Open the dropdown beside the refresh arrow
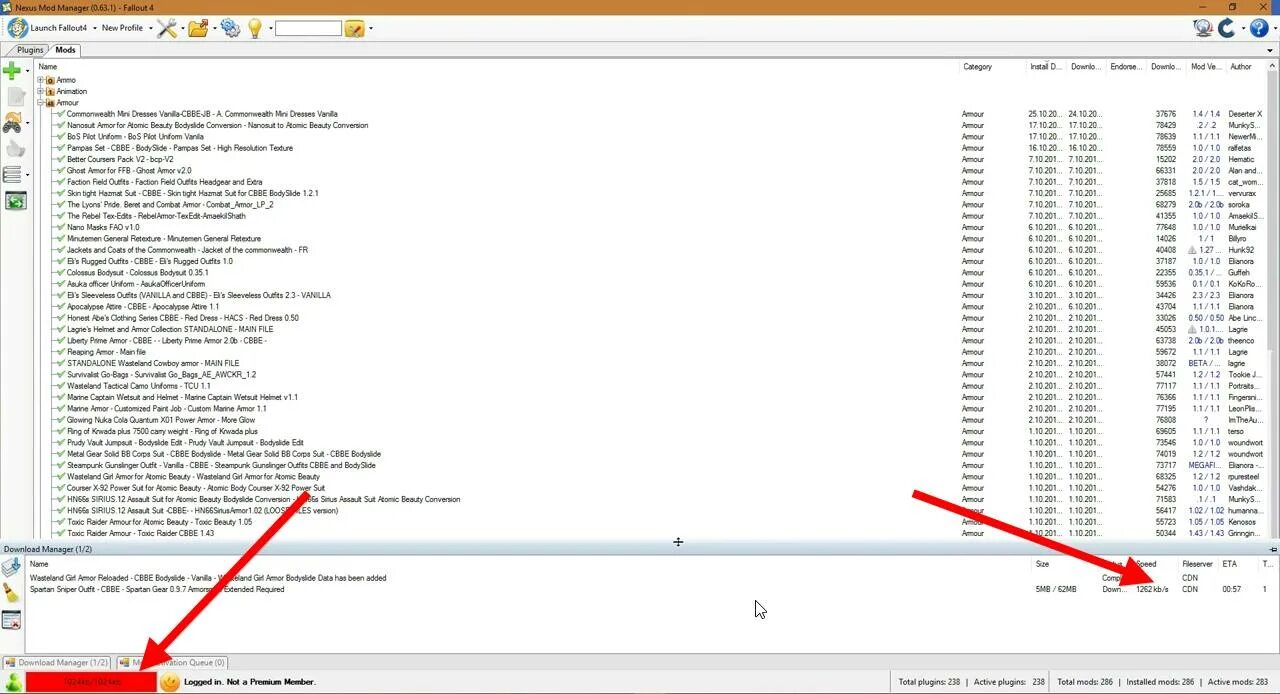Image resolution: width=1280 pixels, height=694 pixels. (x=1243, y=28)
